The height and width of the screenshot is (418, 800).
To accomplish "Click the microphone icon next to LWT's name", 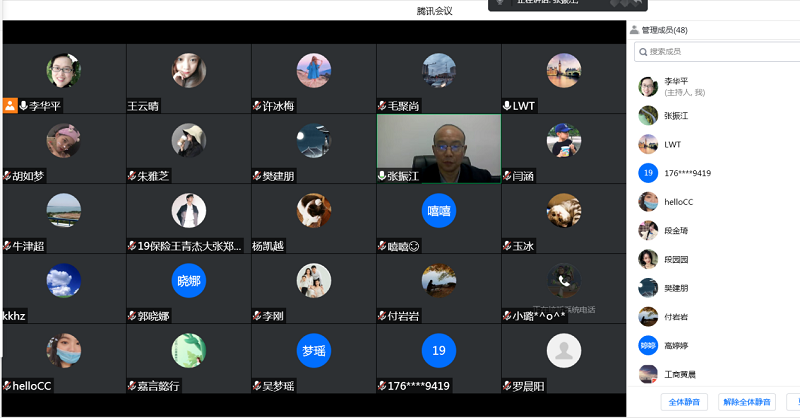I will (x=507, y=105).
